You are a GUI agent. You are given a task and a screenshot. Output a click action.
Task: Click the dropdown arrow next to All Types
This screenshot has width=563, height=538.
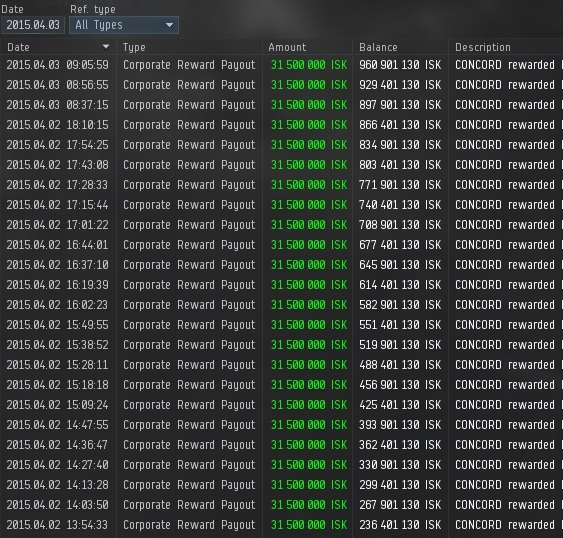[169, 25]
